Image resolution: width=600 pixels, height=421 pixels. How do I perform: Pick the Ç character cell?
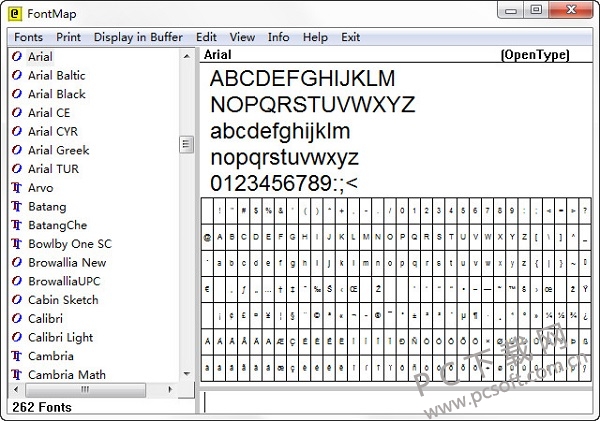(x=292, y=341)
